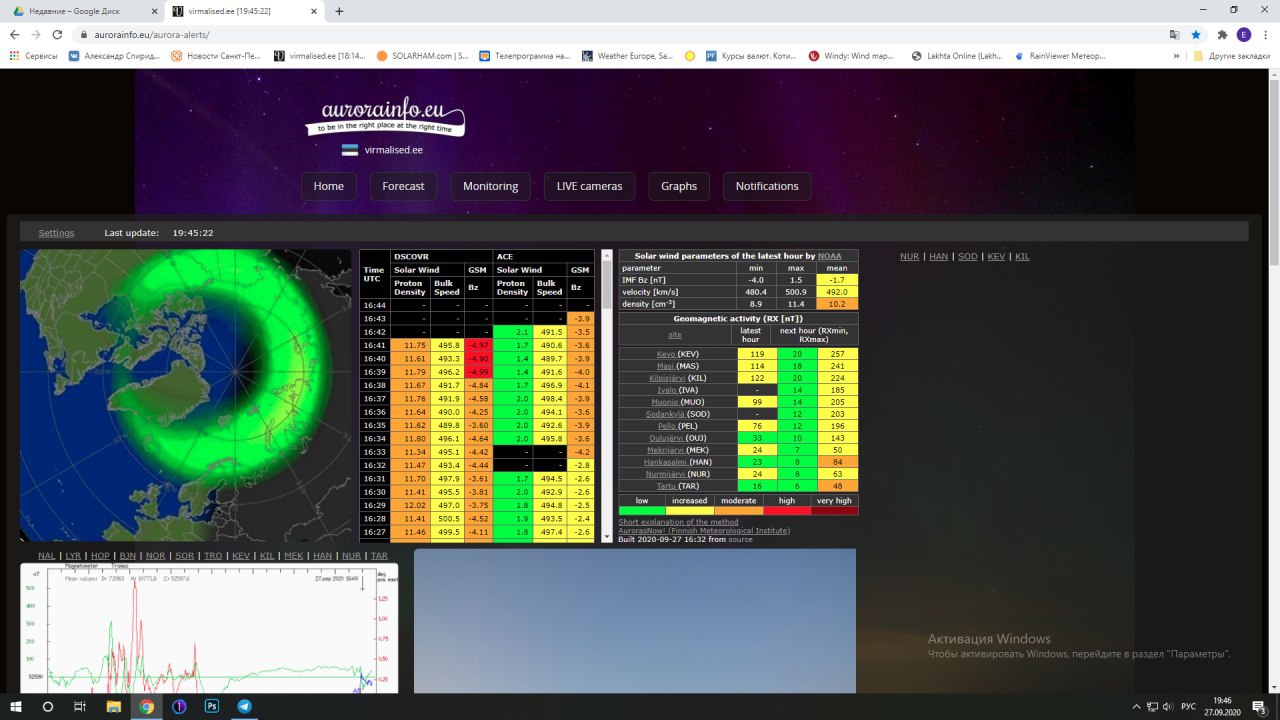Select the virmalised.ee browser tab

tap(245, 11)
